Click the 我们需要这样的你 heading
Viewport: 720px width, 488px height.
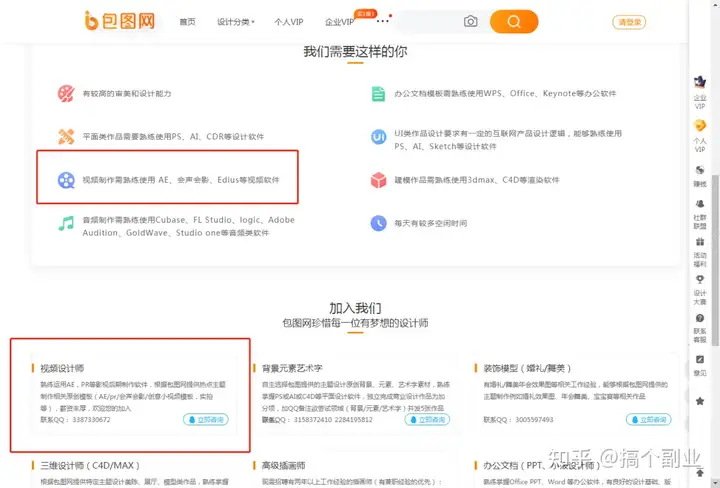(x=355, y=51)
